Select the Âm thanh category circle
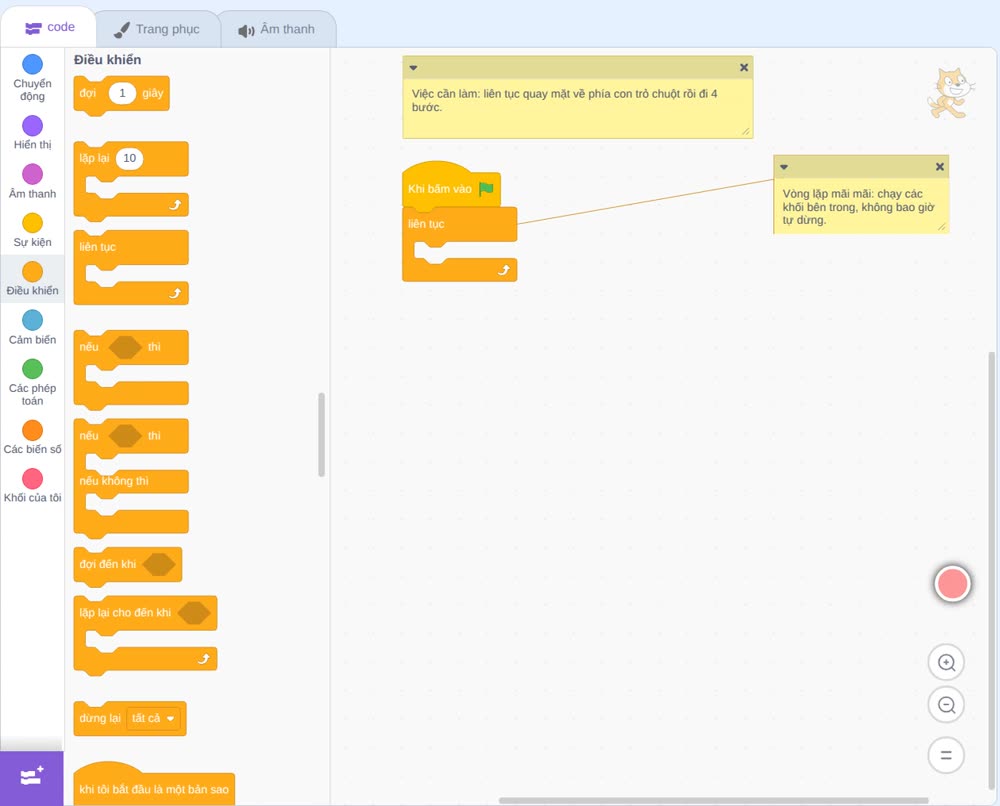Viewport: 1000px width, 806px height. pos(33,174)
